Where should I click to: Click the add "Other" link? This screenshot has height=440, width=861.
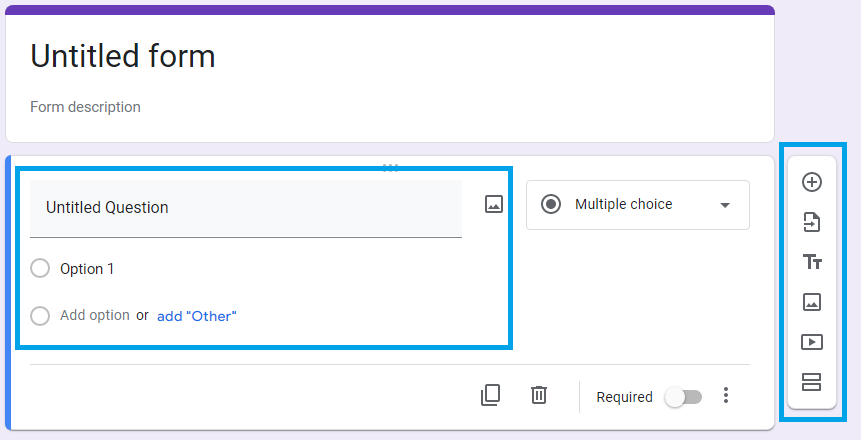(197, 316)
